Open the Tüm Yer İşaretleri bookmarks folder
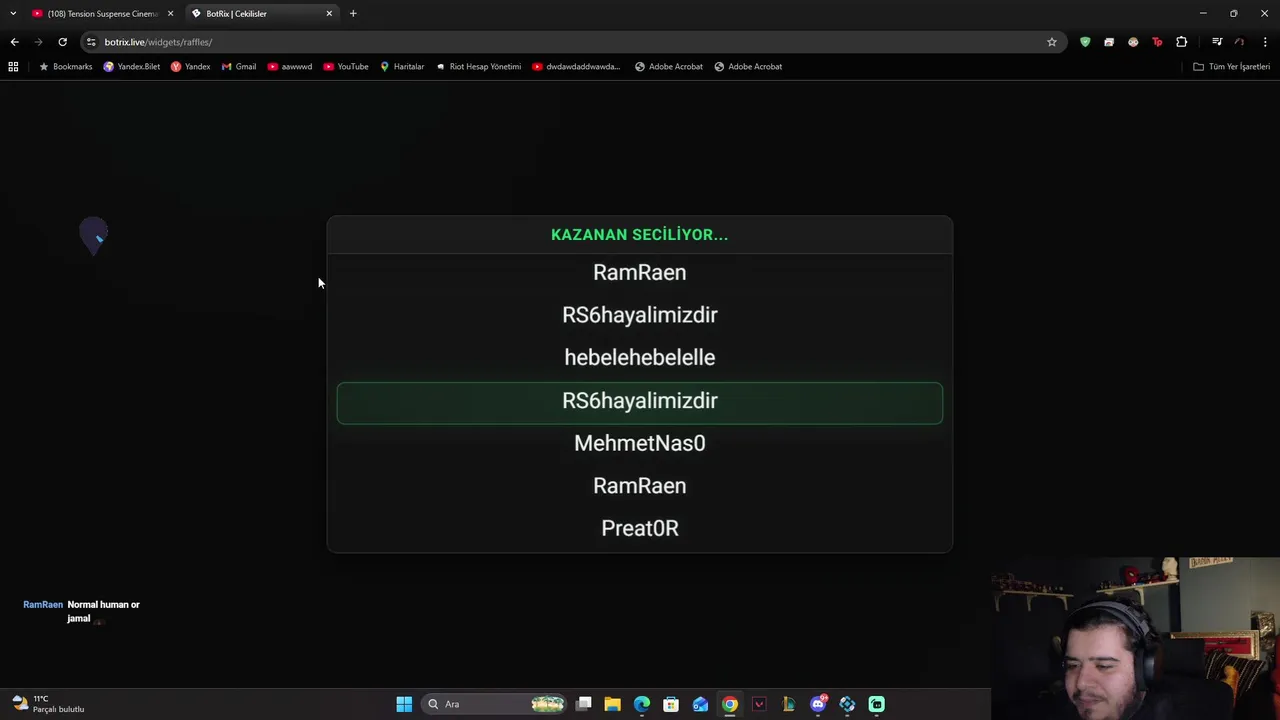1280x720 pixels. click(x=1232, y=66)
